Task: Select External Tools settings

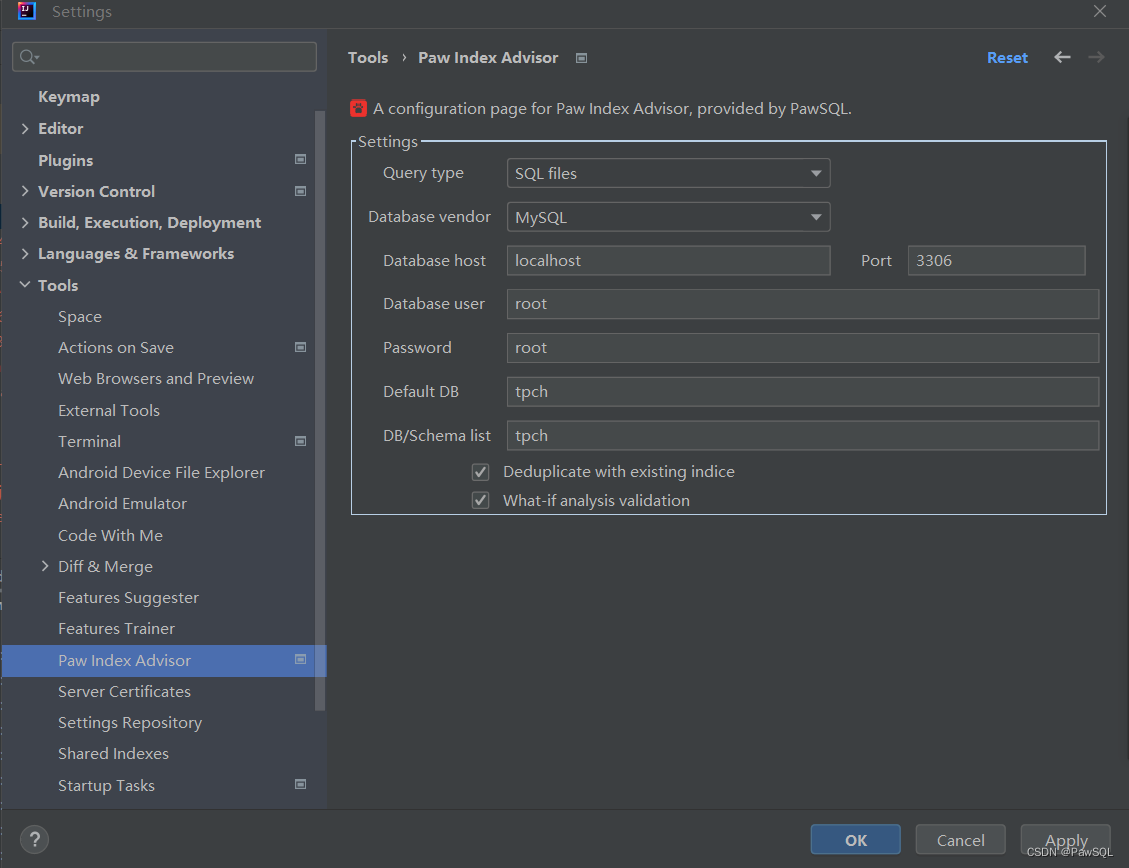Action: click(x=109, y=410)
